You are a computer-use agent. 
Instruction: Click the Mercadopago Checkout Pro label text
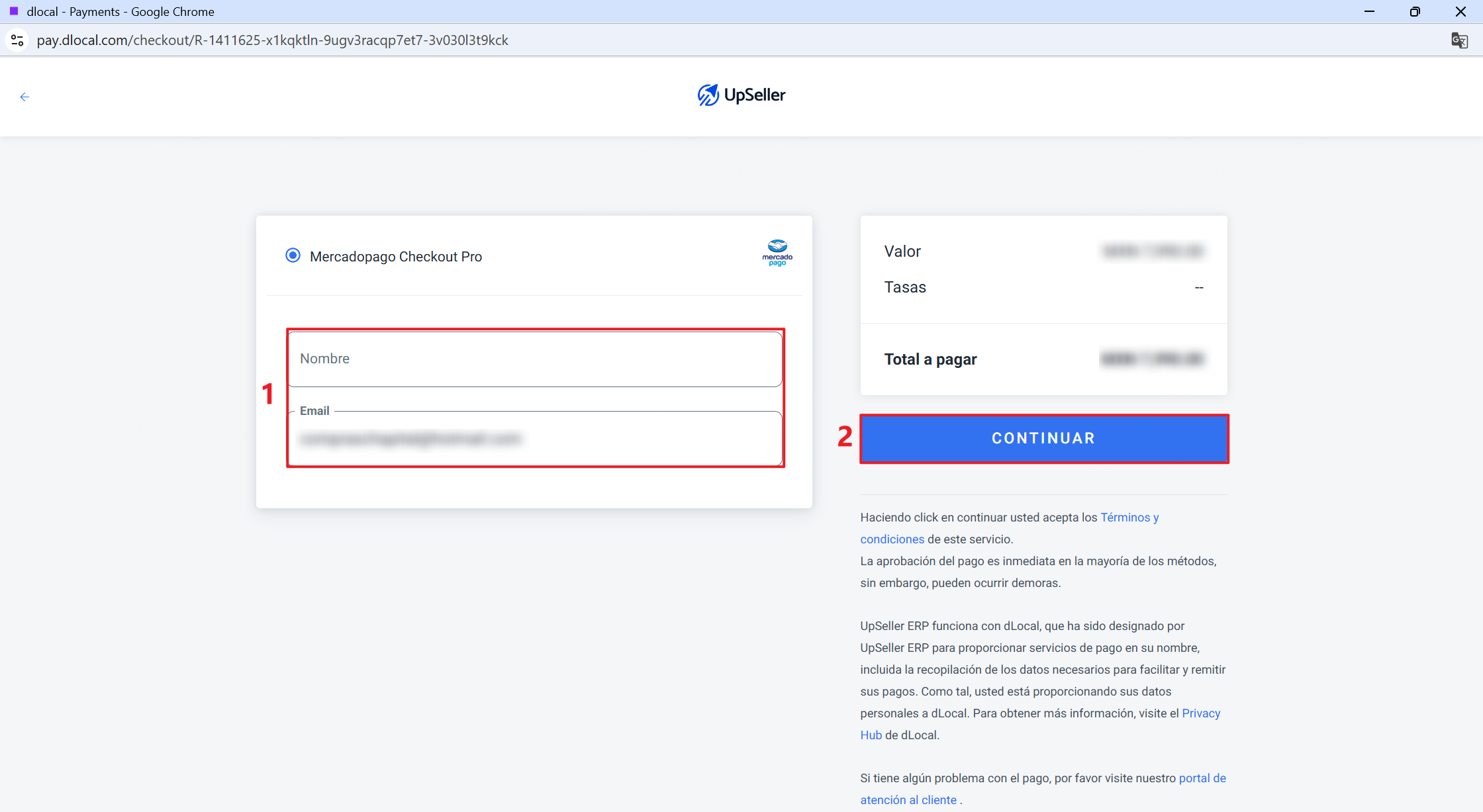(395, 256)
